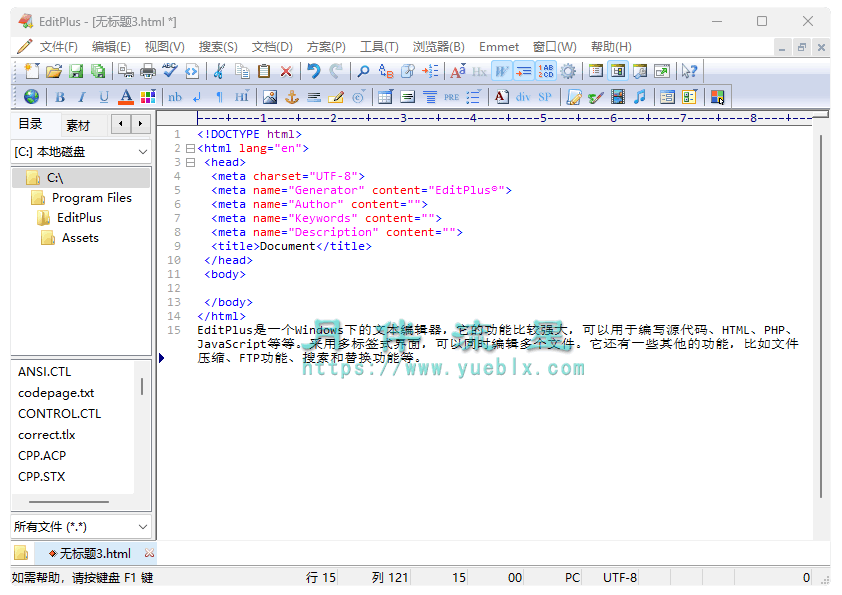Insert non-breaking space with nb icon
Image resolution: width=842 pixels, height=595 pixels.
click(x=175, y=97)
